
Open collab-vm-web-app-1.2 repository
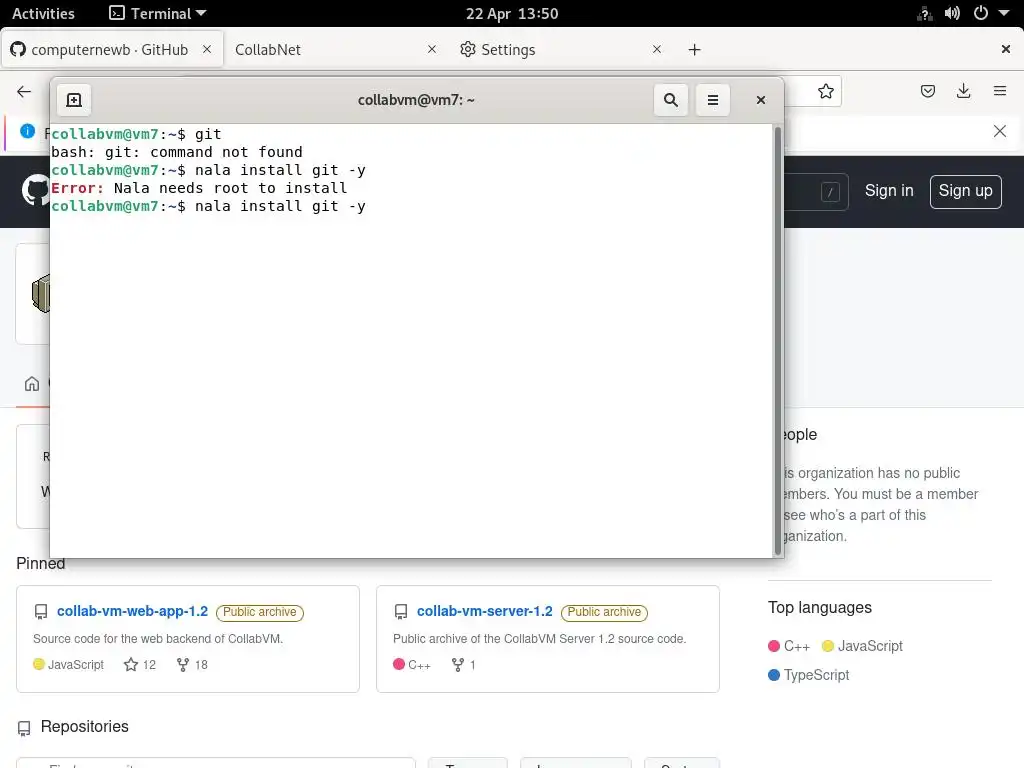132,611
